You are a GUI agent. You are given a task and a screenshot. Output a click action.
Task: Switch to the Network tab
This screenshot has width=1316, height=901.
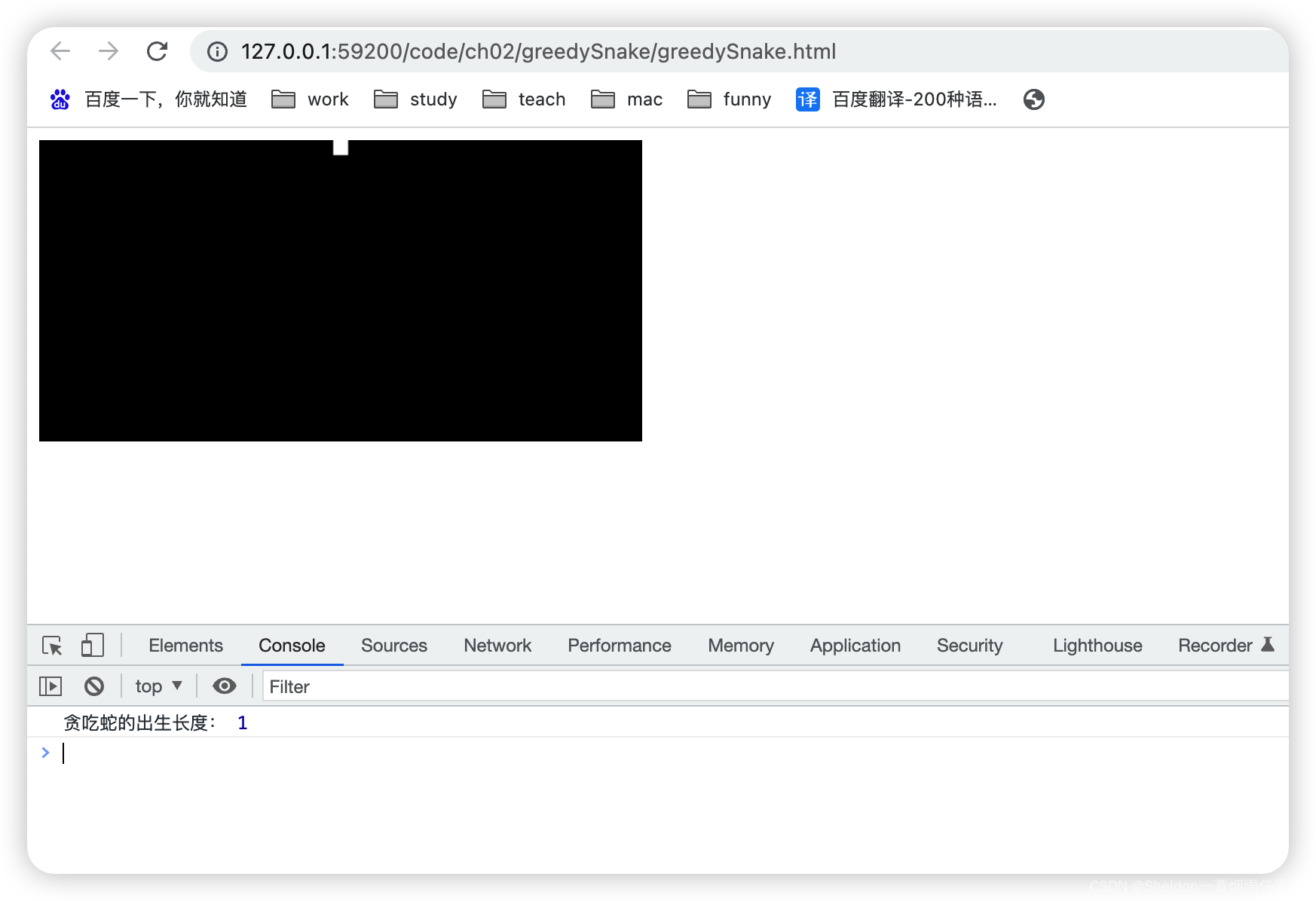[x=497, y=646]
